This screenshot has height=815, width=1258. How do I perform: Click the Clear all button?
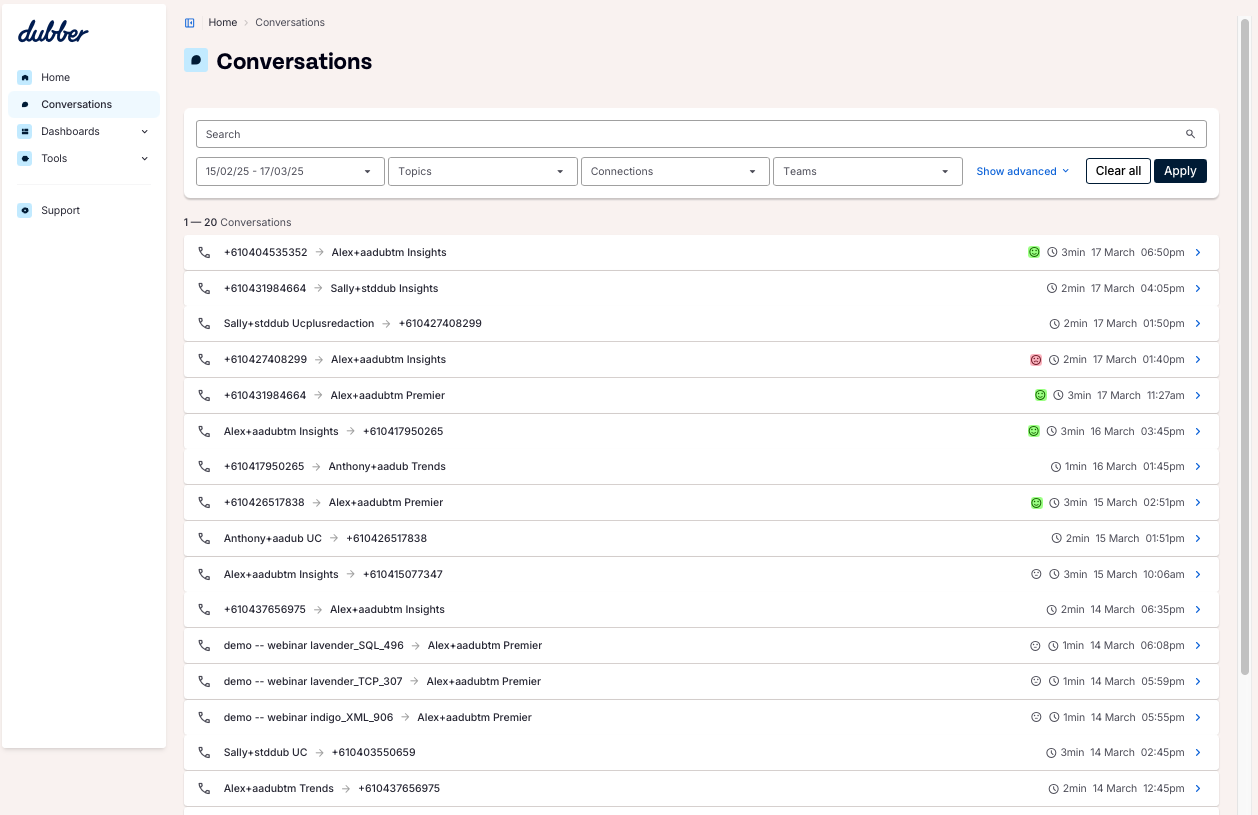tap(1118, 171)
